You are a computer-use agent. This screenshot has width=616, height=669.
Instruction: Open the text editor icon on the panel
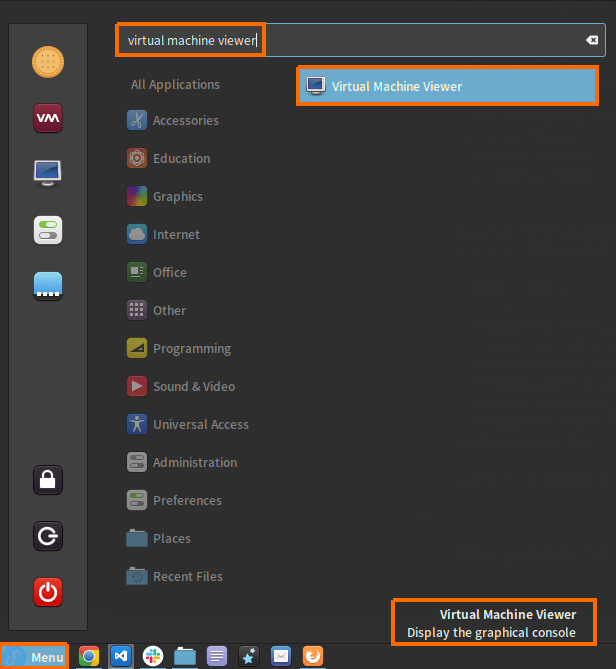point(217,656)
